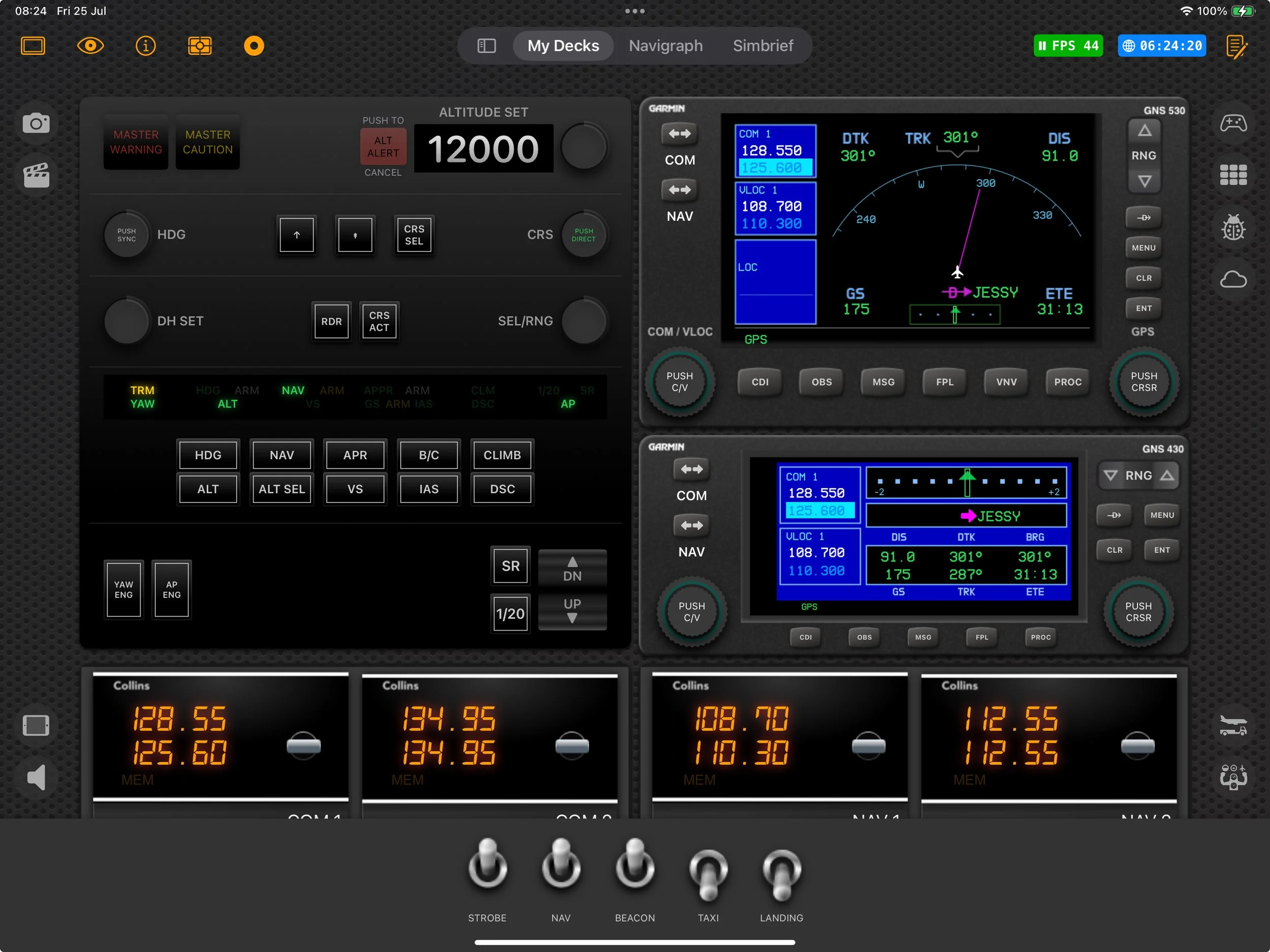Click GNS 530 PUSH CRSR knob

click(1144, 382)
